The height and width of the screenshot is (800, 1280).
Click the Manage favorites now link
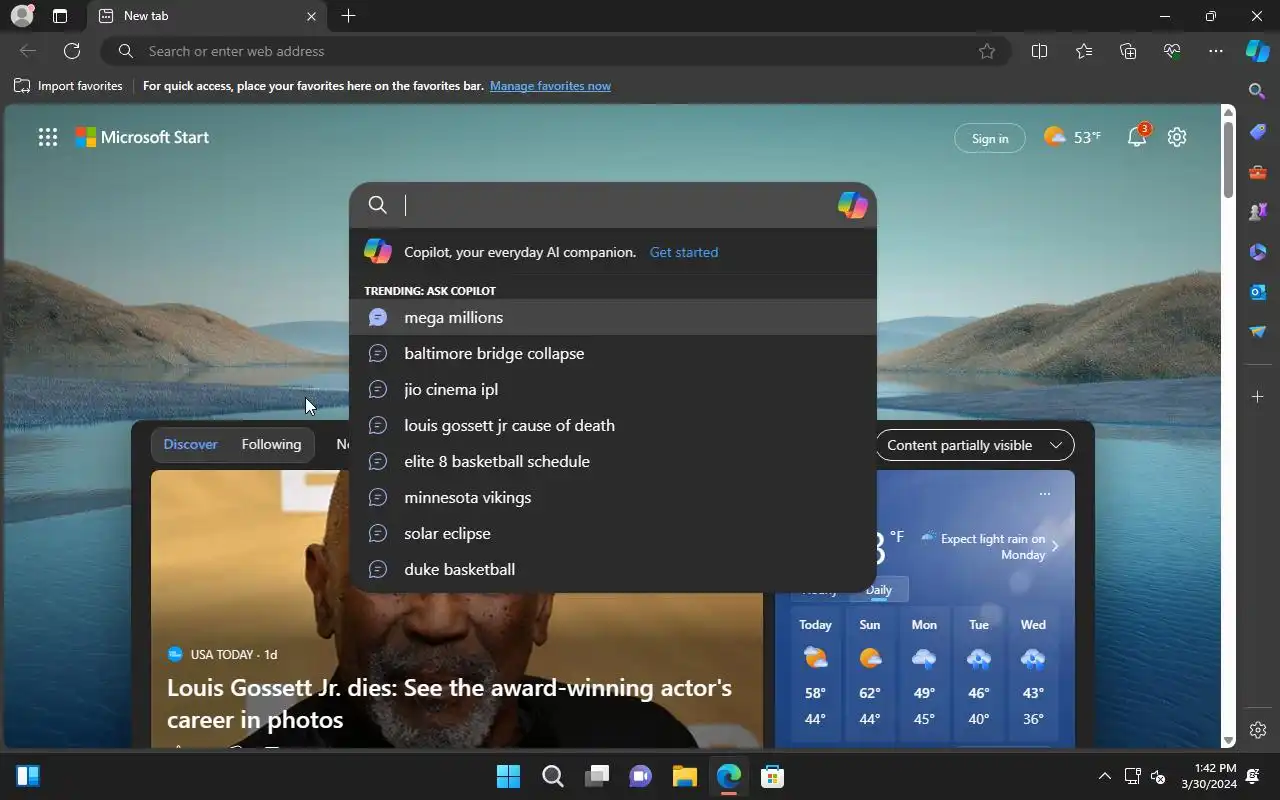(x=550, y=86)
